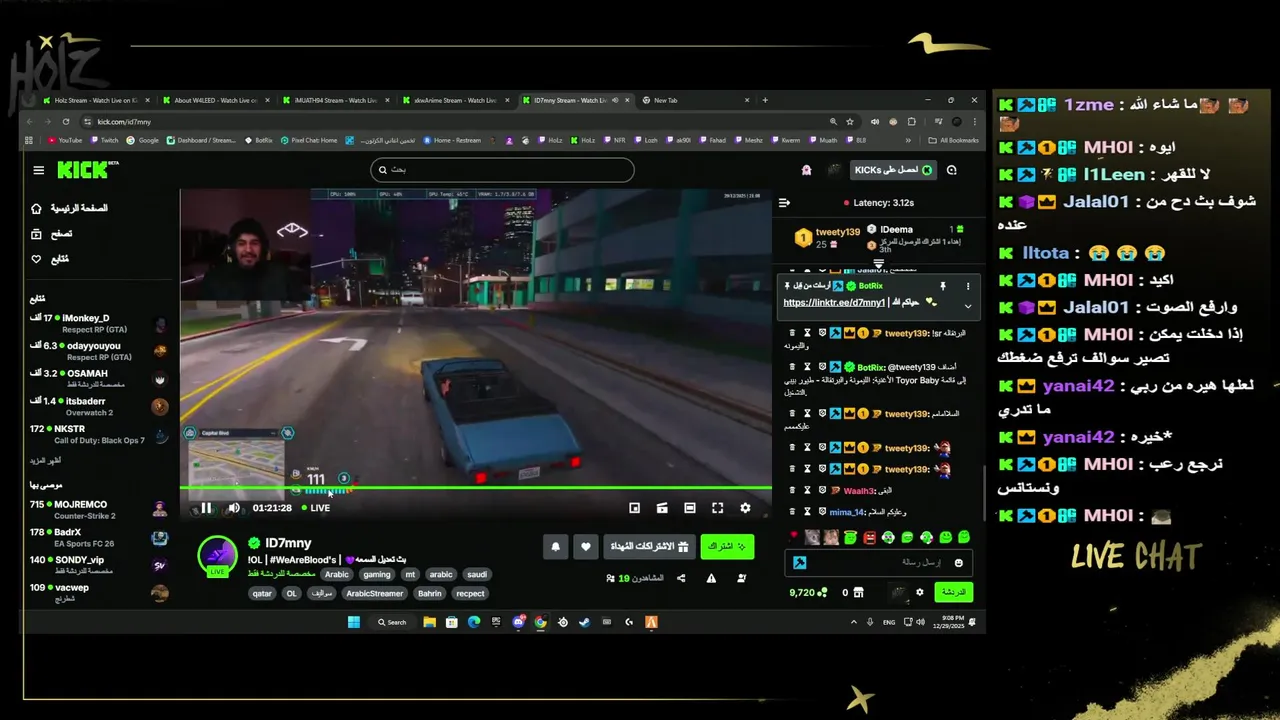
Task: Open NKSTR channel in sidebar
Action: pyautogui.click(x=99, y=434)
